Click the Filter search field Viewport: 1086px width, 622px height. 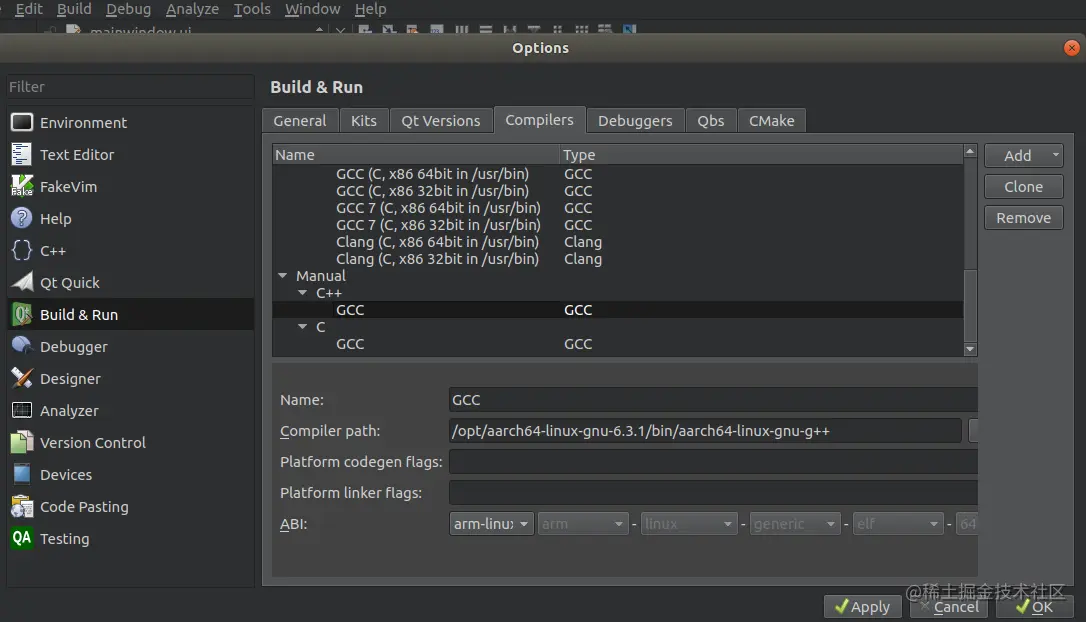[x=130, y=87]
